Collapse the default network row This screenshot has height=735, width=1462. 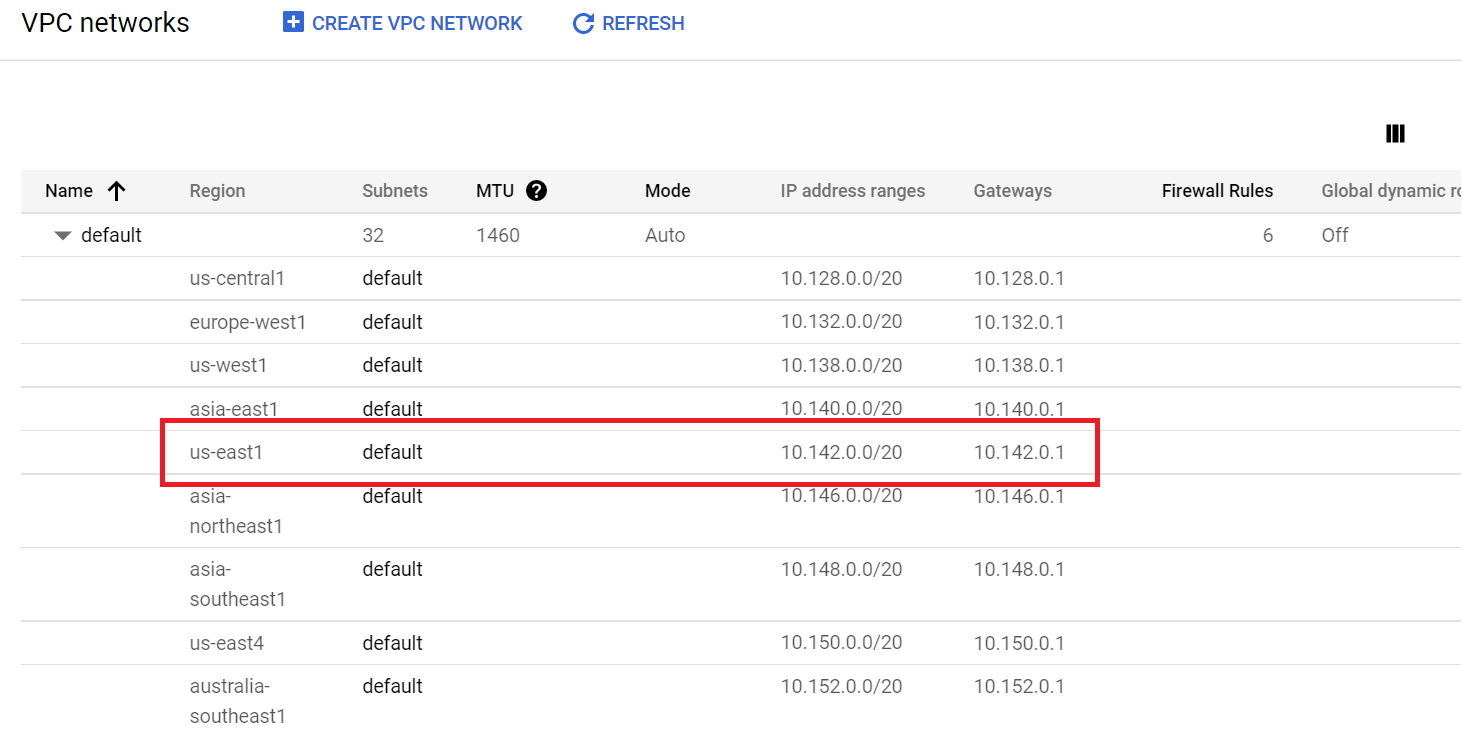tap(63, 236)
